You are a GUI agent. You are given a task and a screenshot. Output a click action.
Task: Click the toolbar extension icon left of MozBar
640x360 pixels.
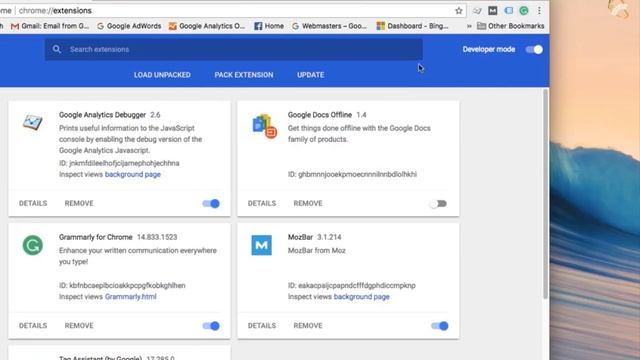tap(477, 11)
